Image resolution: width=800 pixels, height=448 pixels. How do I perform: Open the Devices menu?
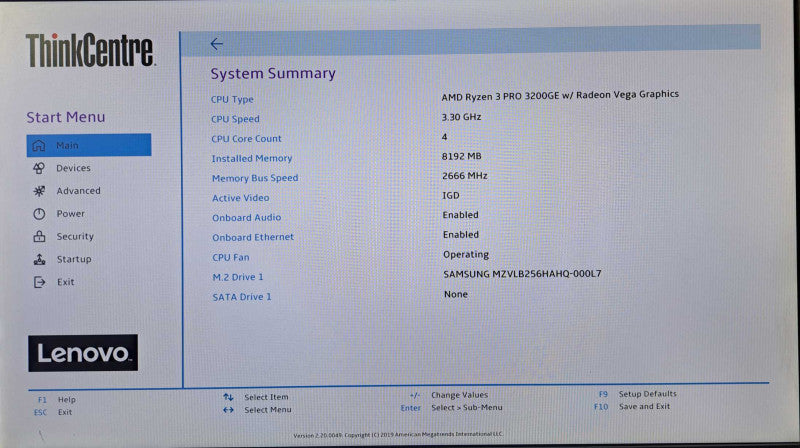73,168
